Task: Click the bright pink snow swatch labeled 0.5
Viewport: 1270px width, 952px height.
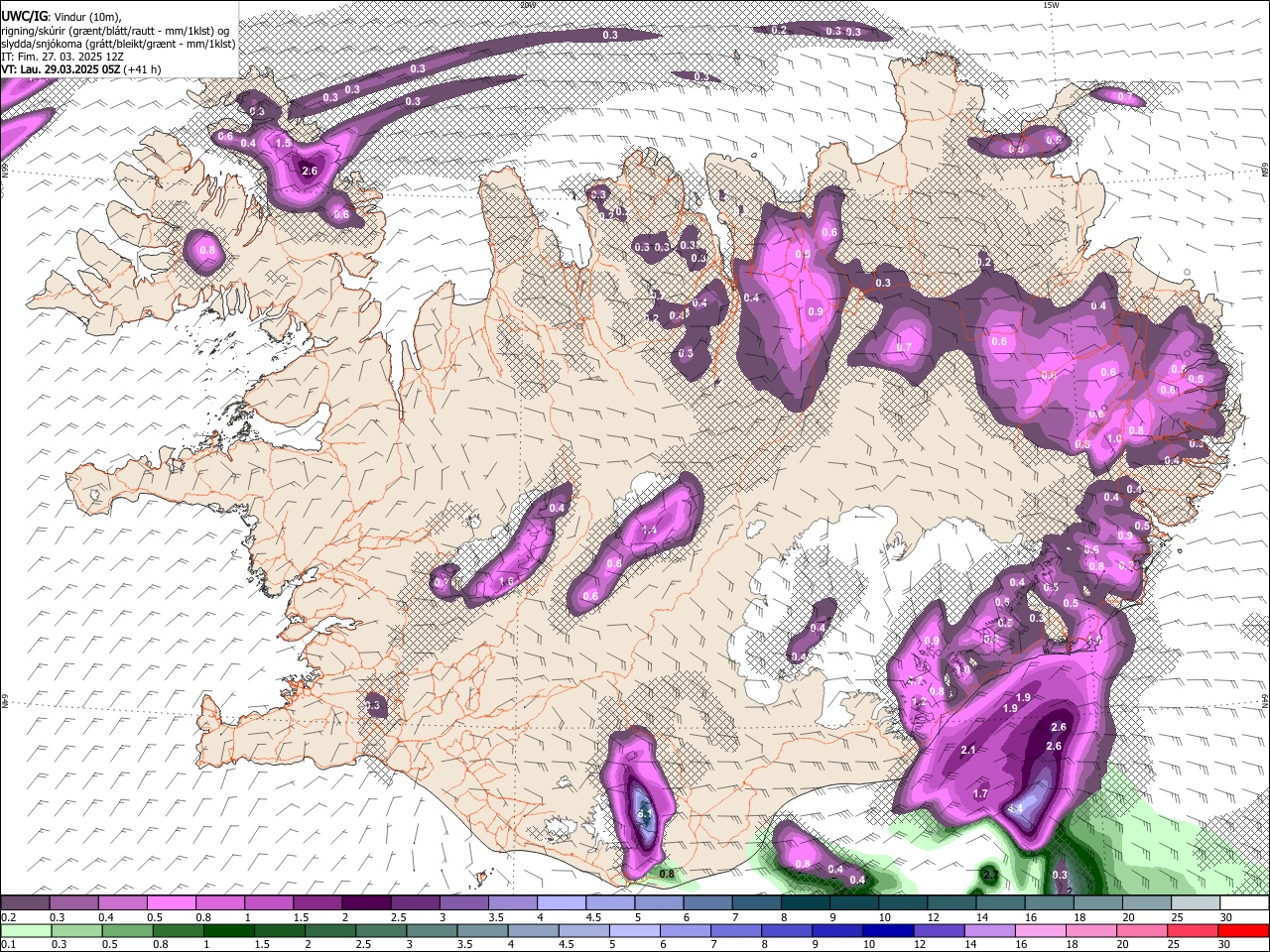Action: click(173, 903)
